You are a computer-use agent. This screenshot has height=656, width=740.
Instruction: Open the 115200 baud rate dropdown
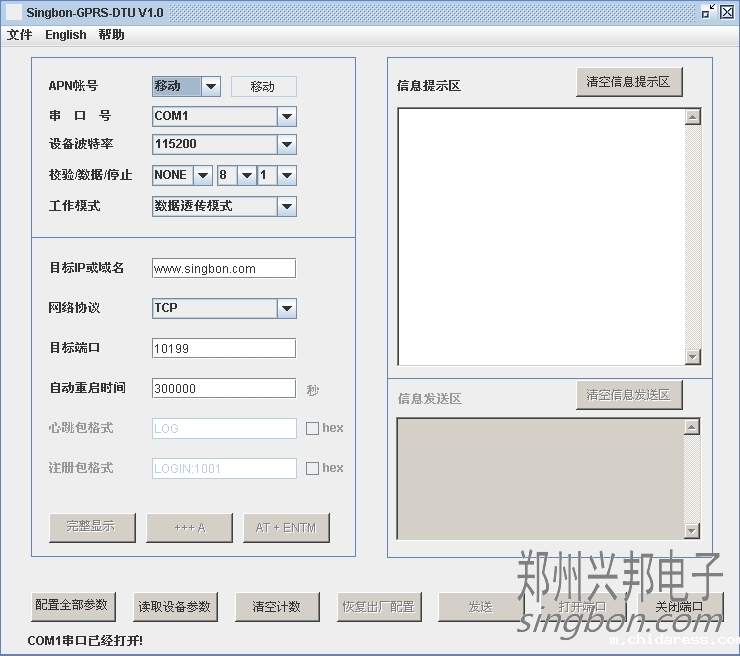(x=287, y=144)
